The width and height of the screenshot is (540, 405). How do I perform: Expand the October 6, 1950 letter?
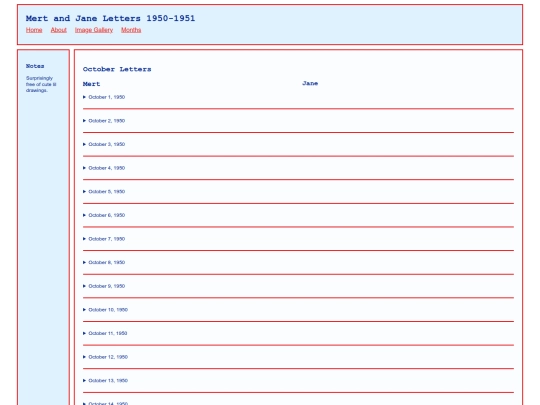[104, 215]
